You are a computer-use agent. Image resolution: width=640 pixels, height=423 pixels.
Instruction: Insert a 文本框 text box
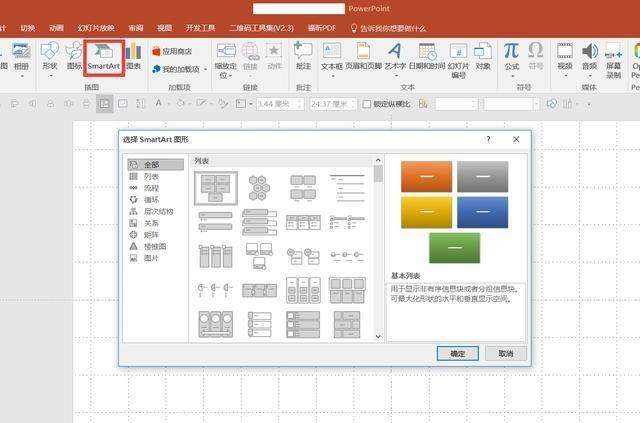[x=331, y=57]
